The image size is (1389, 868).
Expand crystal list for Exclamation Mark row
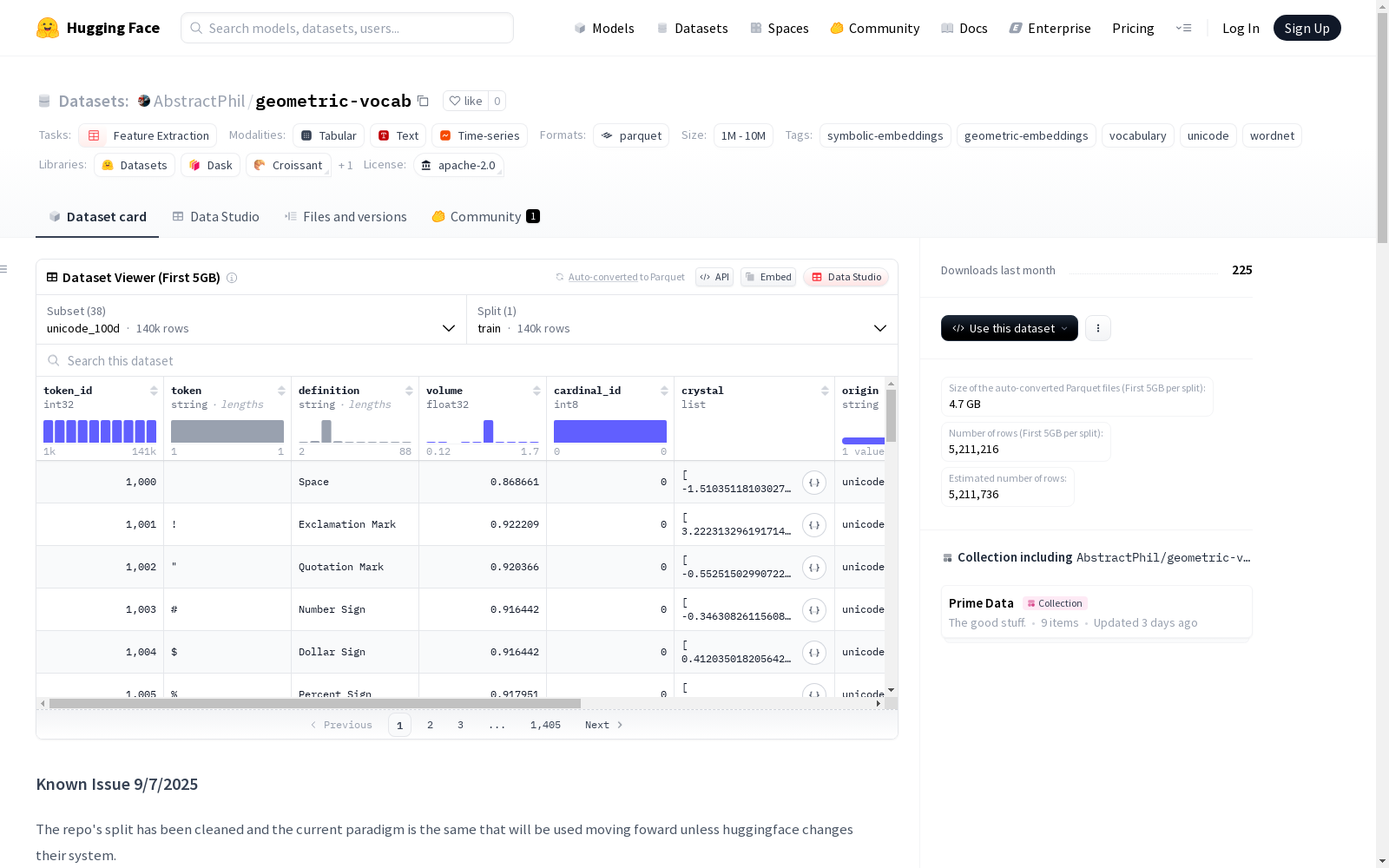click(x=814, y=525)
